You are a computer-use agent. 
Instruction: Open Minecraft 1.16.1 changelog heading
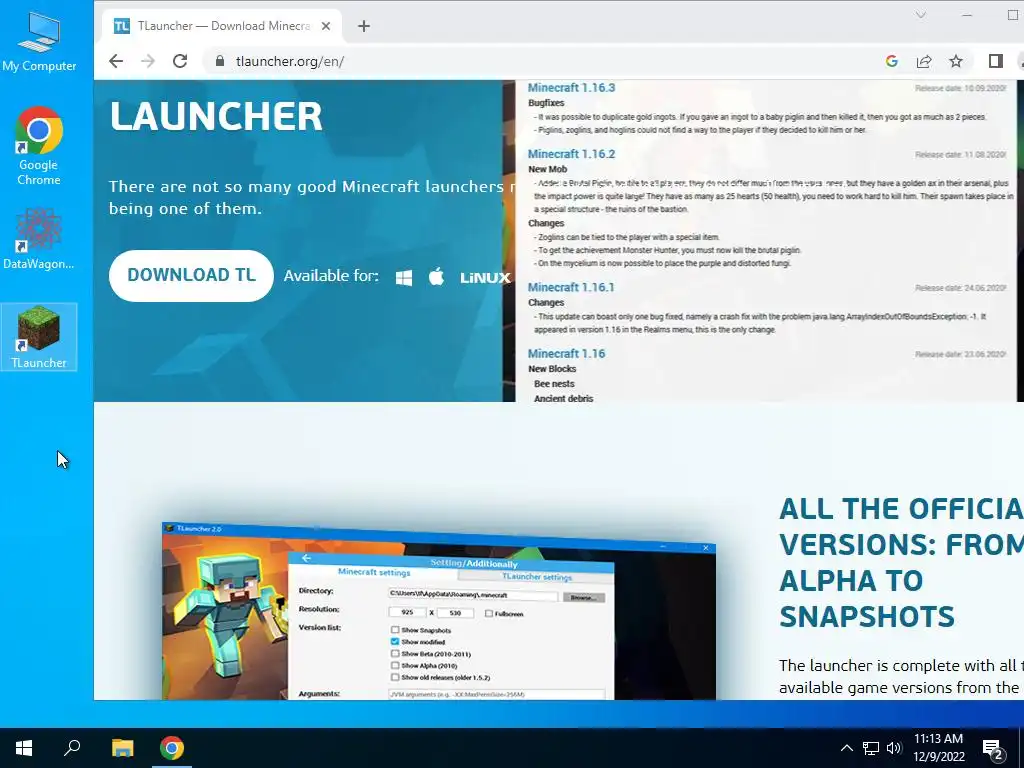click(x=571, y=287)
